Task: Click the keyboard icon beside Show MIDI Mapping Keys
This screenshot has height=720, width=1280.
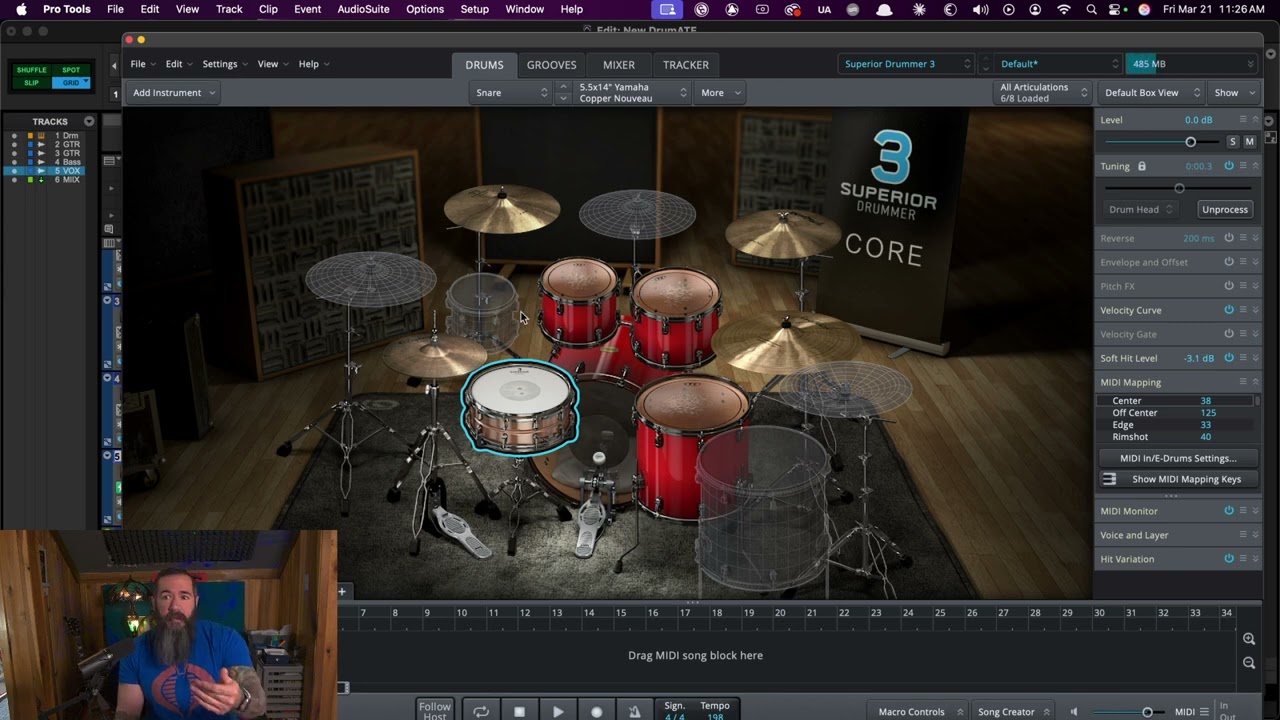Action: coord(1109,479)
